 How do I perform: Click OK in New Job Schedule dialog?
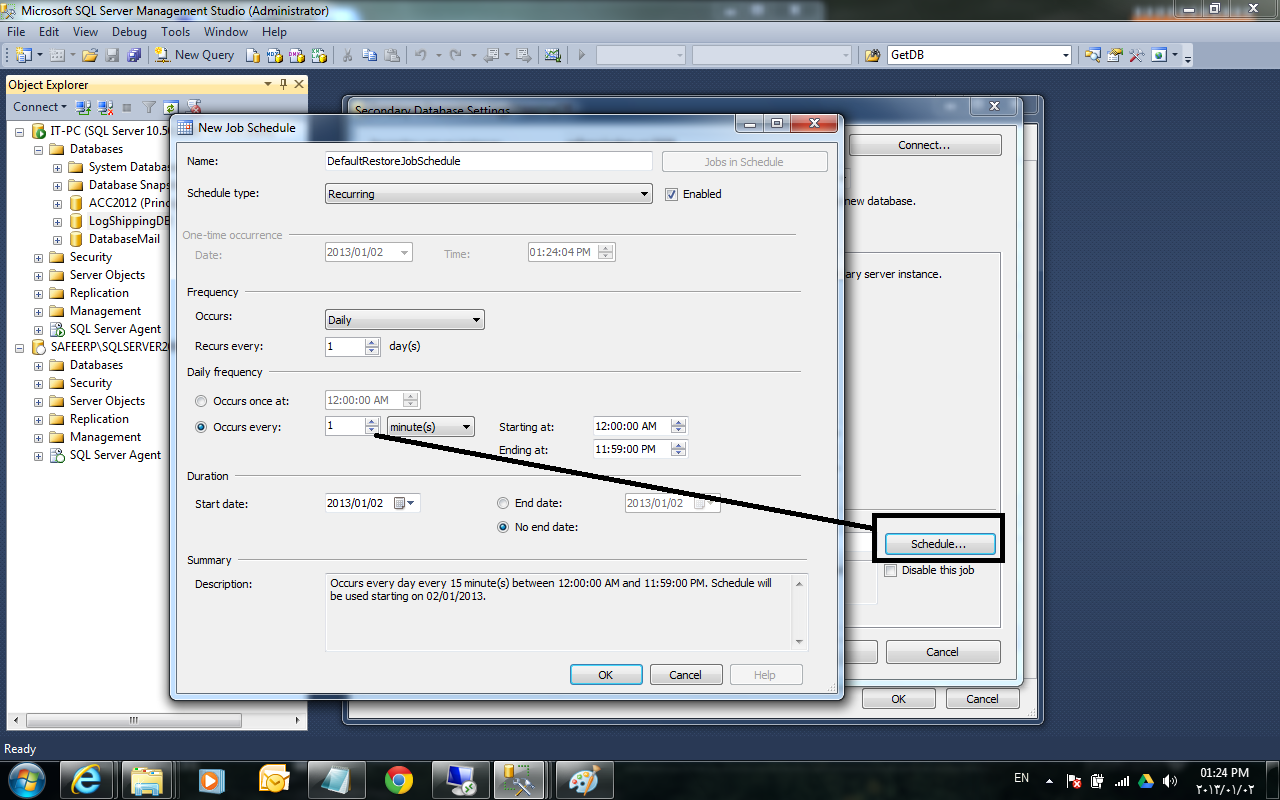[x=606, y=675]
